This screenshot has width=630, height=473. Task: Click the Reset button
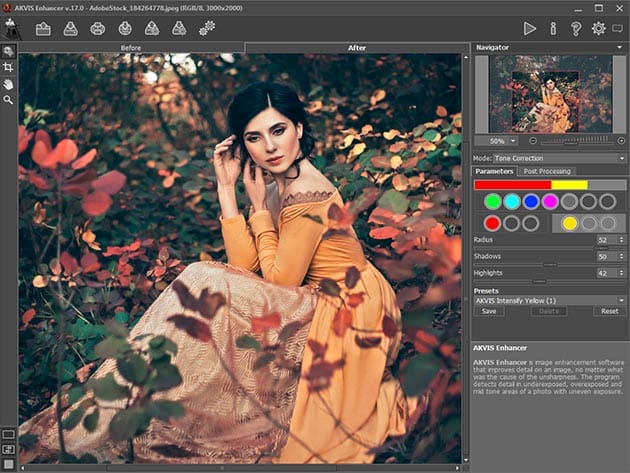tap(609, 311)
